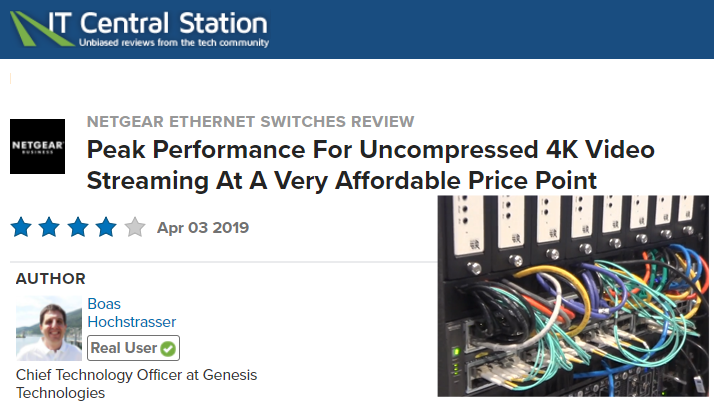Click the third blue rating star

(78, 227)
